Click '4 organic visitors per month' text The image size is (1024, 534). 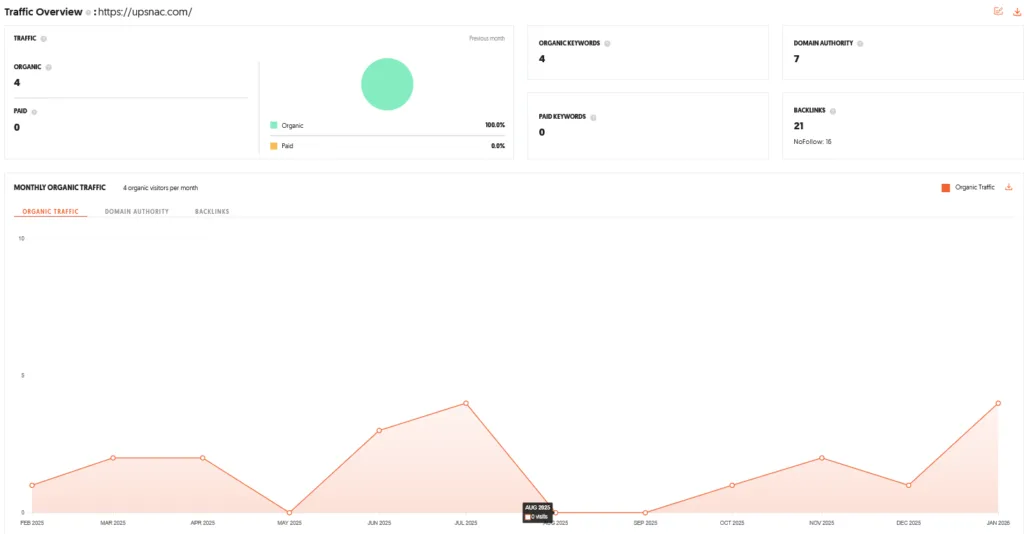click(161, 188)
